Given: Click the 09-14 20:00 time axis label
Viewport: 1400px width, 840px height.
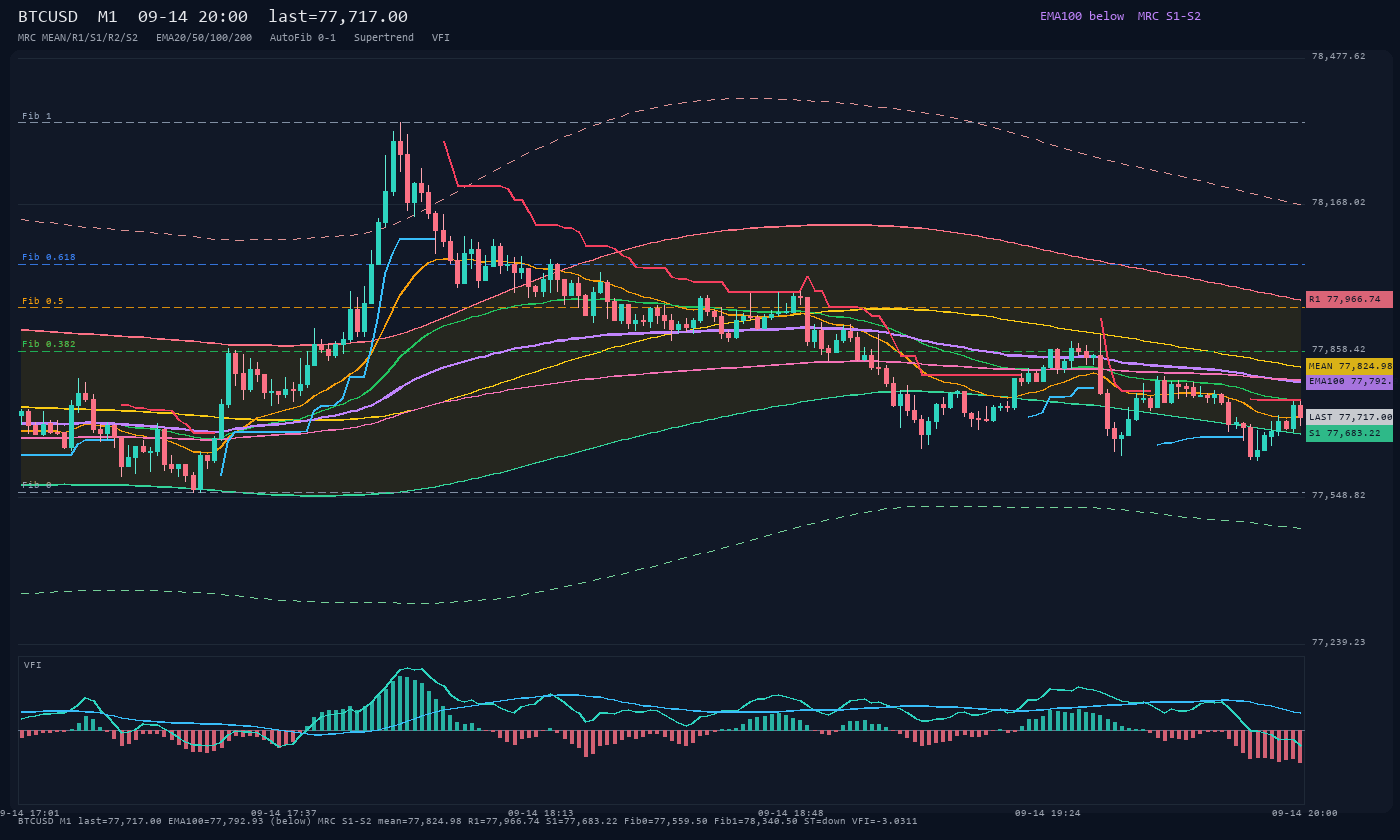Looking at the screenshot, I should tap(1304, 813).
